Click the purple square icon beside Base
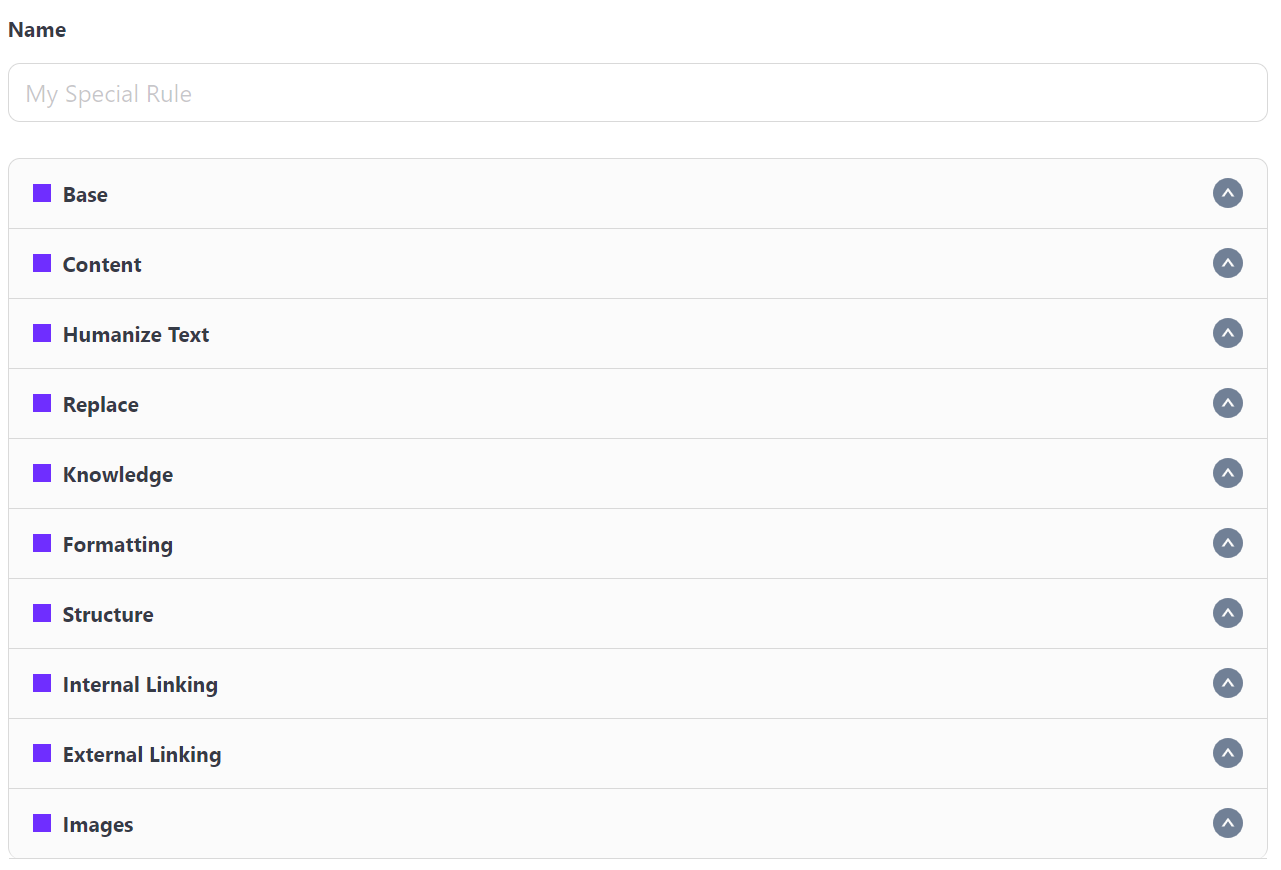The image size is (1281, 870). pos(42,193)
